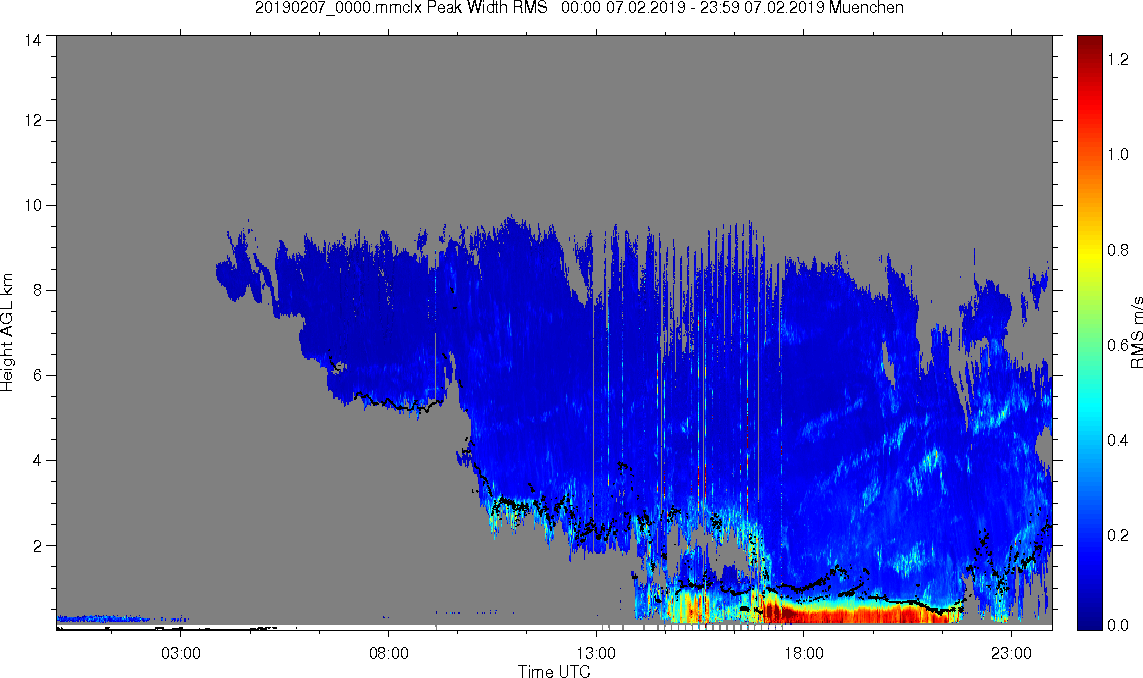Click the 1.2 colorbar value label
Image resolution: width=1143 pixels, height=678 pixels.
[1118, 59]
